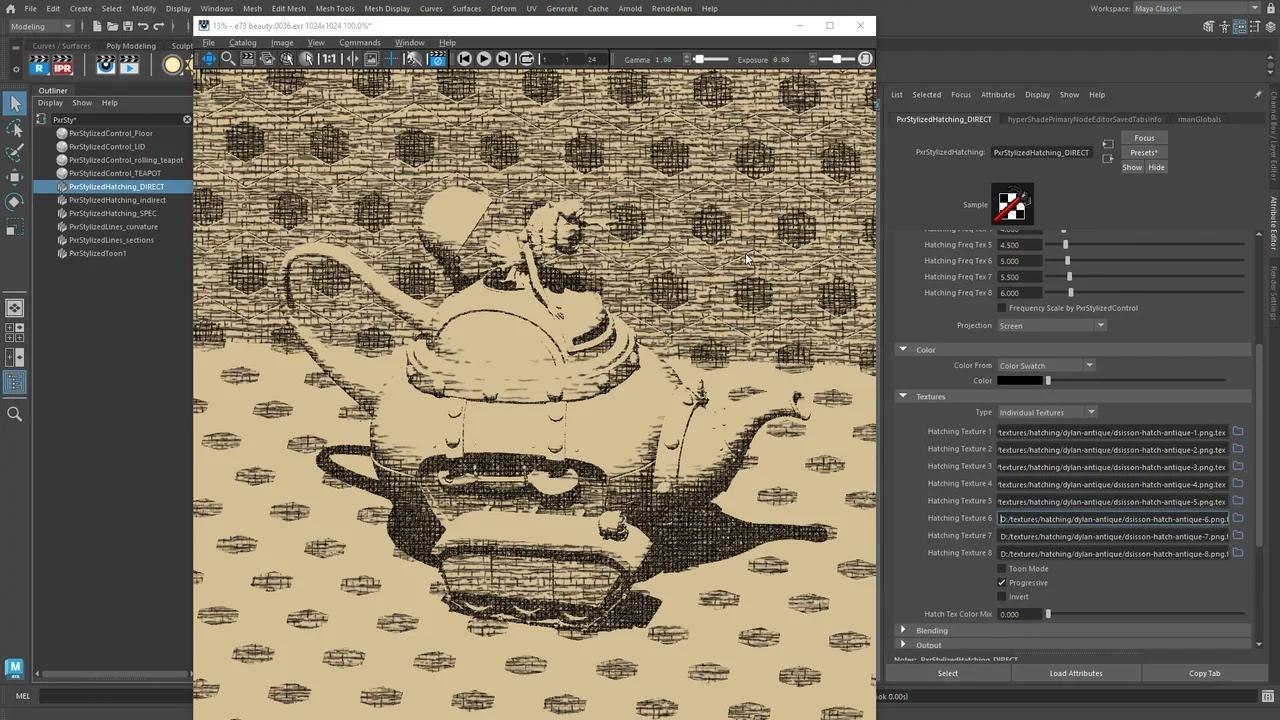Select the pan arrows tool in render view
This screenshot has height=720, width=1280.
coord(209,59)
